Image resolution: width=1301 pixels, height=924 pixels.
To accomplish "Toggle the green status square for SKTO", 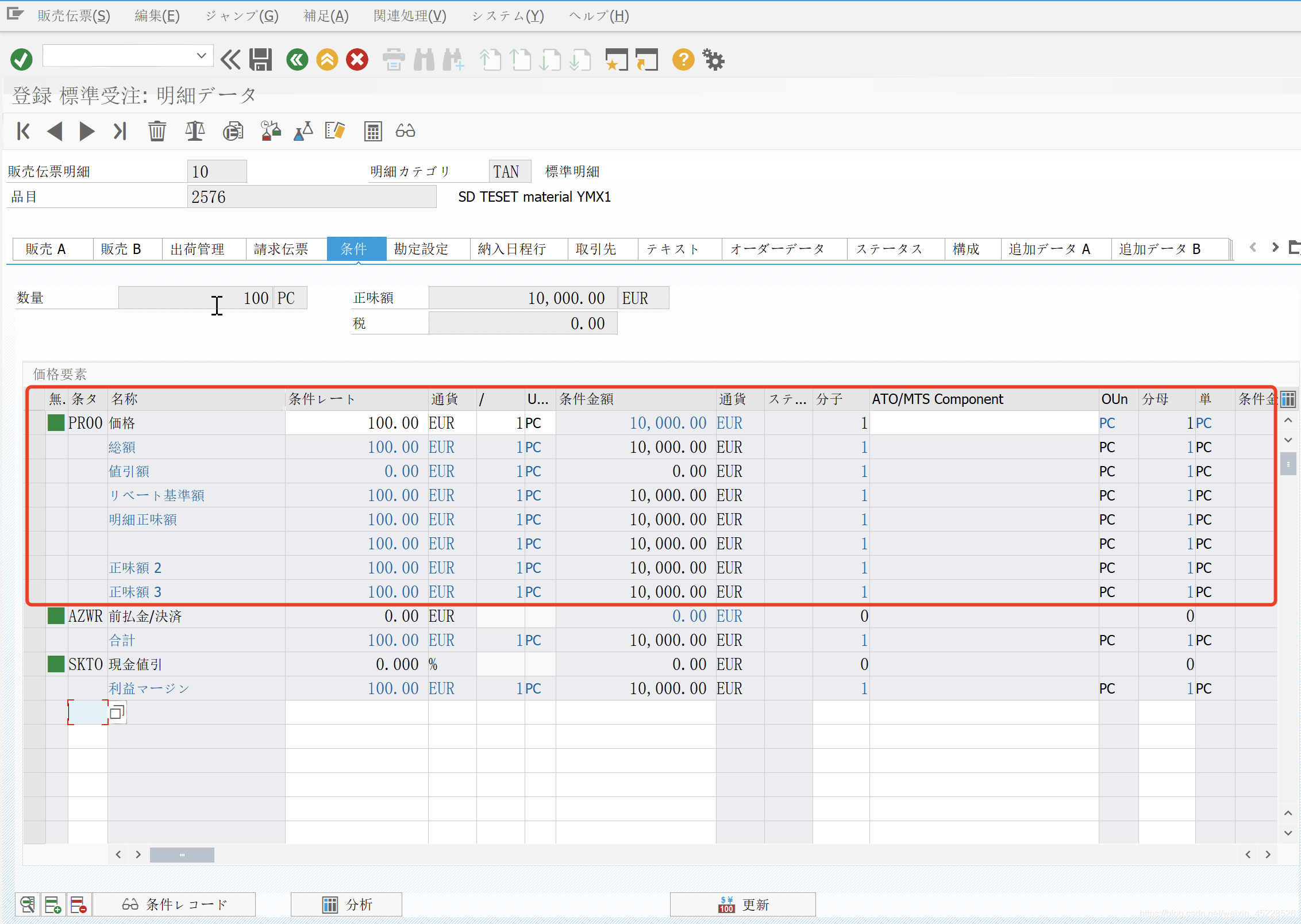I will pyautogui.click(x=56, y=664).
